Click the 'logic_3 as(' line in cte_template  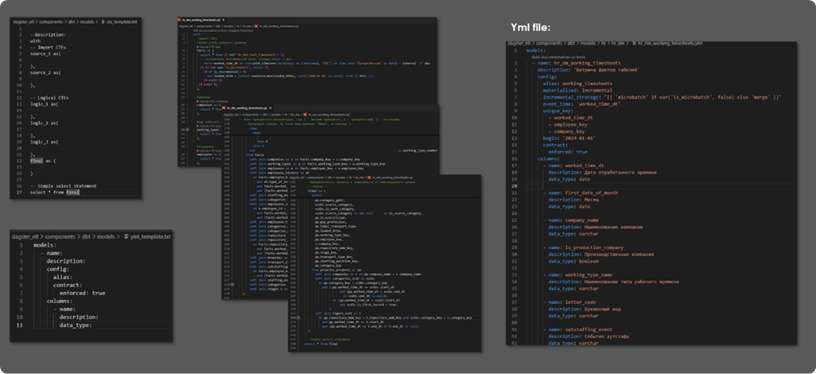pyautogui.click(x=45, y=141)
